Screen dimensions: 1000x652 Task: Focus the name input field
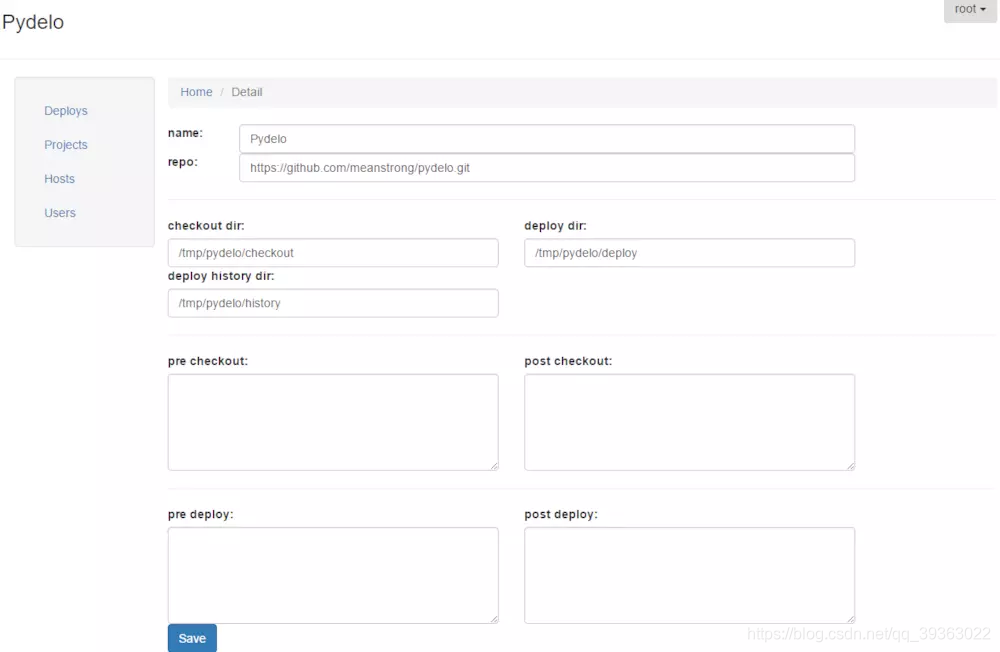point(547,138)
